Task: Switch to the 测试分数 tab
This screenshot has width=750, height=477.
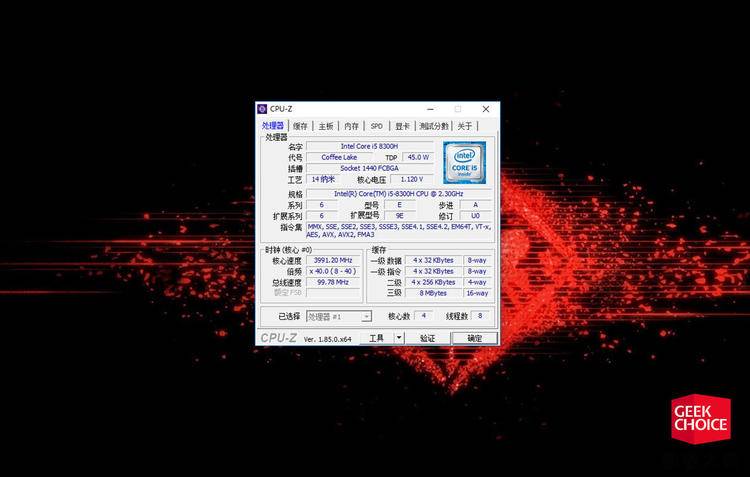Action: [x=434, y=126]
